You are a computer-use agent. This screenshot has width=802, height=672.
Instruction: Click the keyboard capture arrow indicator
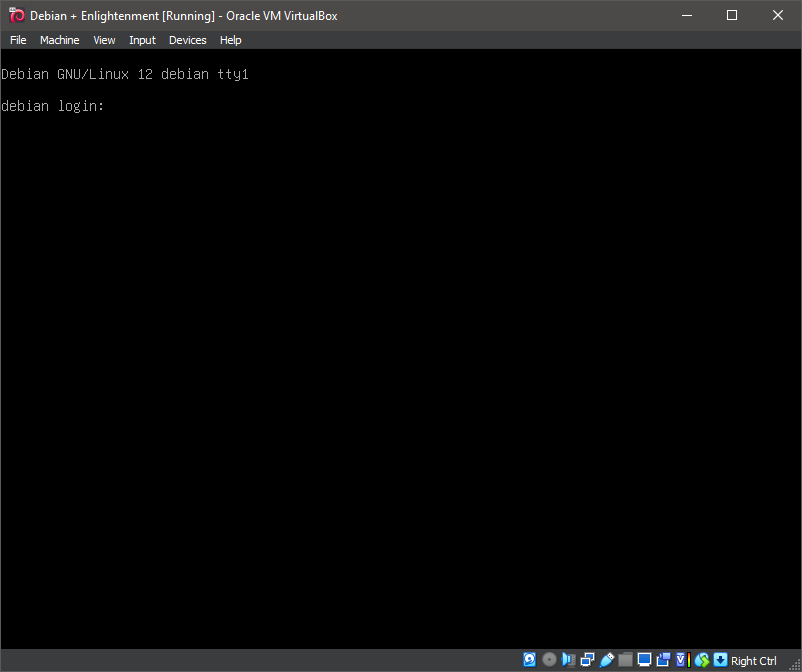click(x=720, y=660)
